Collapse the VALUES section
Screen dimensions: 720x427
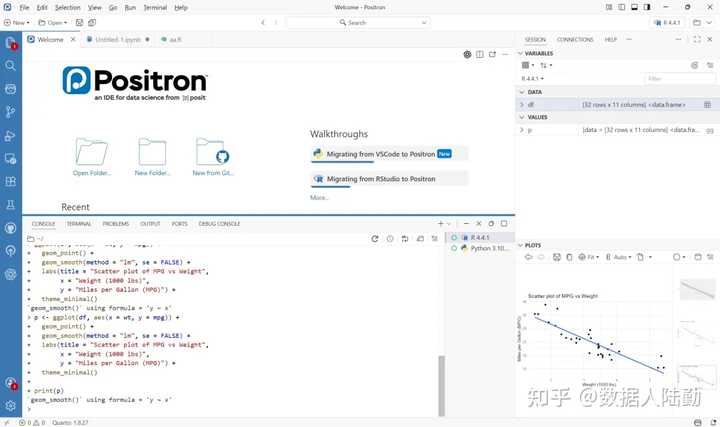522,117
